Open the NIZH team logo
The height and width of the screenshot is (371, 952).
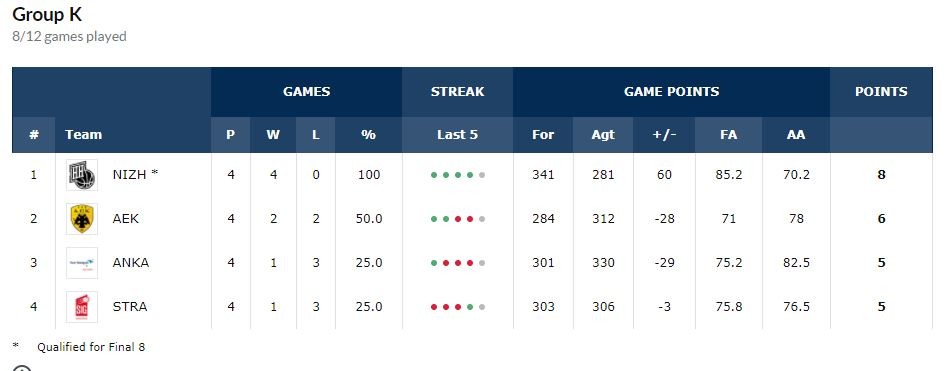81,175
